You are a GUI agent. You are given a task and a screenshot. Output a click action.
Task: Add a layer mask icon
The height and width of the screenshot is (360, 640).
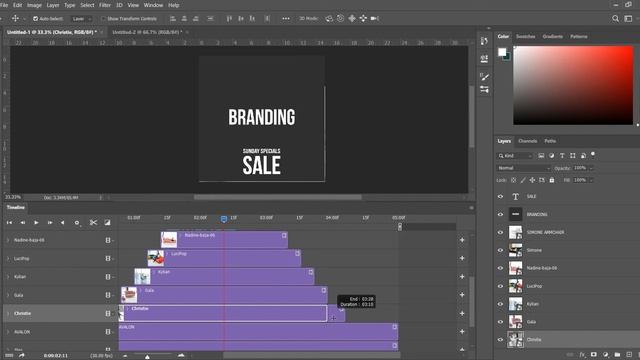[594, 355]
